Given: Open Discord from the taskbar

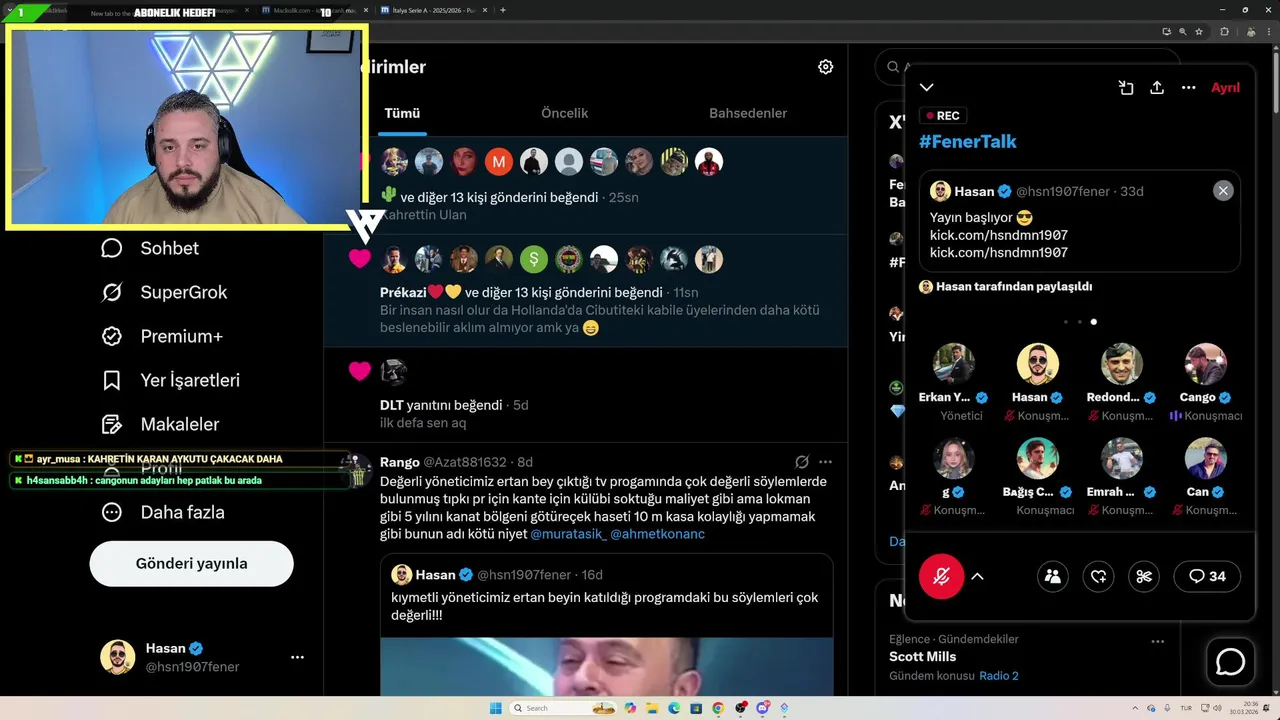Looking at the screenshot, I should 762,708.
